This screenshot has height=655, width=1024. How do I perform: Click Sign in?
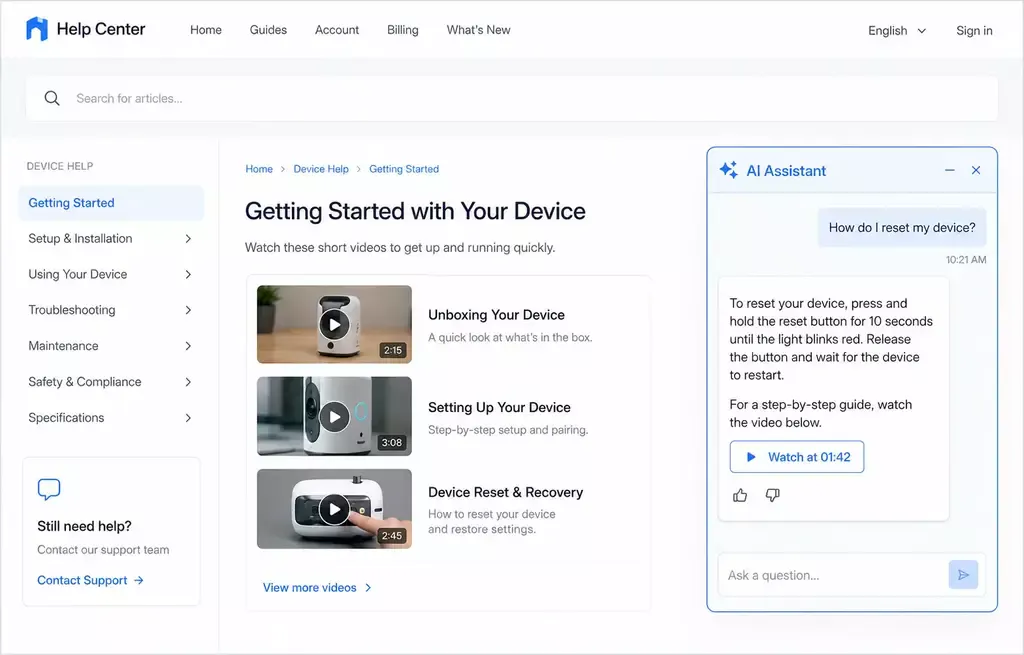[x=974, y=31]
